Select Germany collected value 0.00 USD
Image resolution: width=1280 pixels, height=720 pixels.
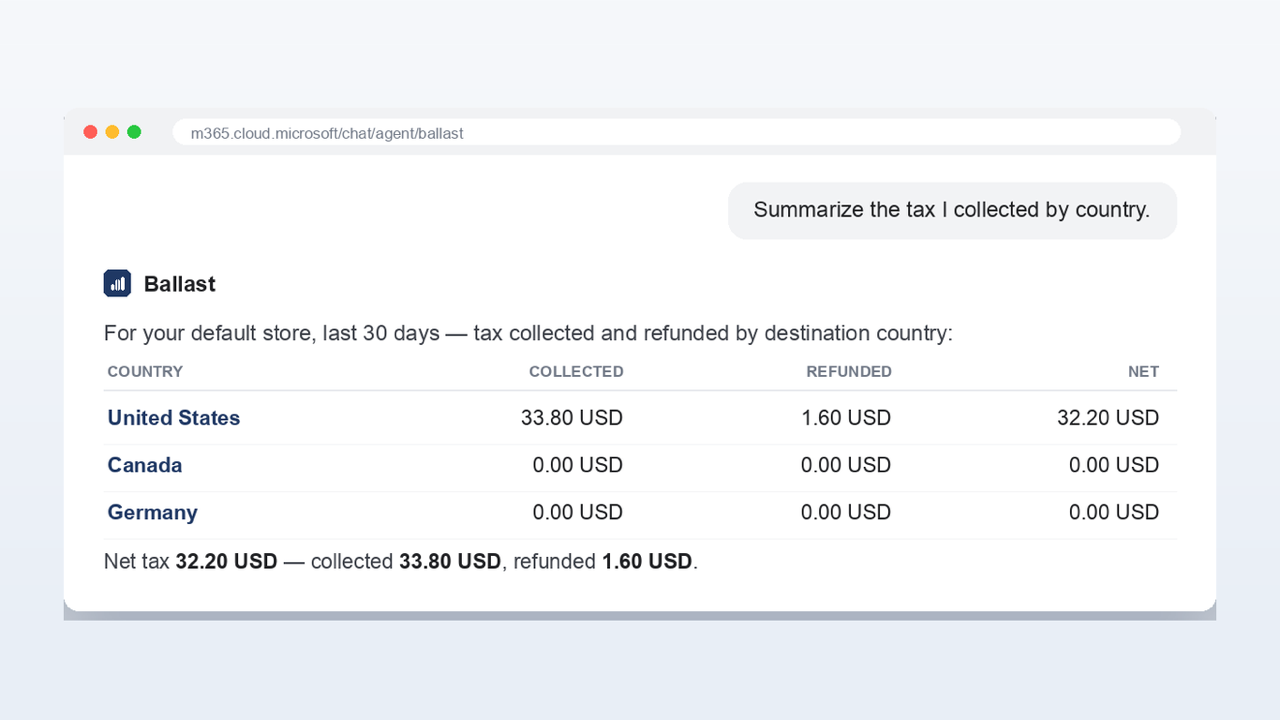pyautogui.click(x=578, y=512)
